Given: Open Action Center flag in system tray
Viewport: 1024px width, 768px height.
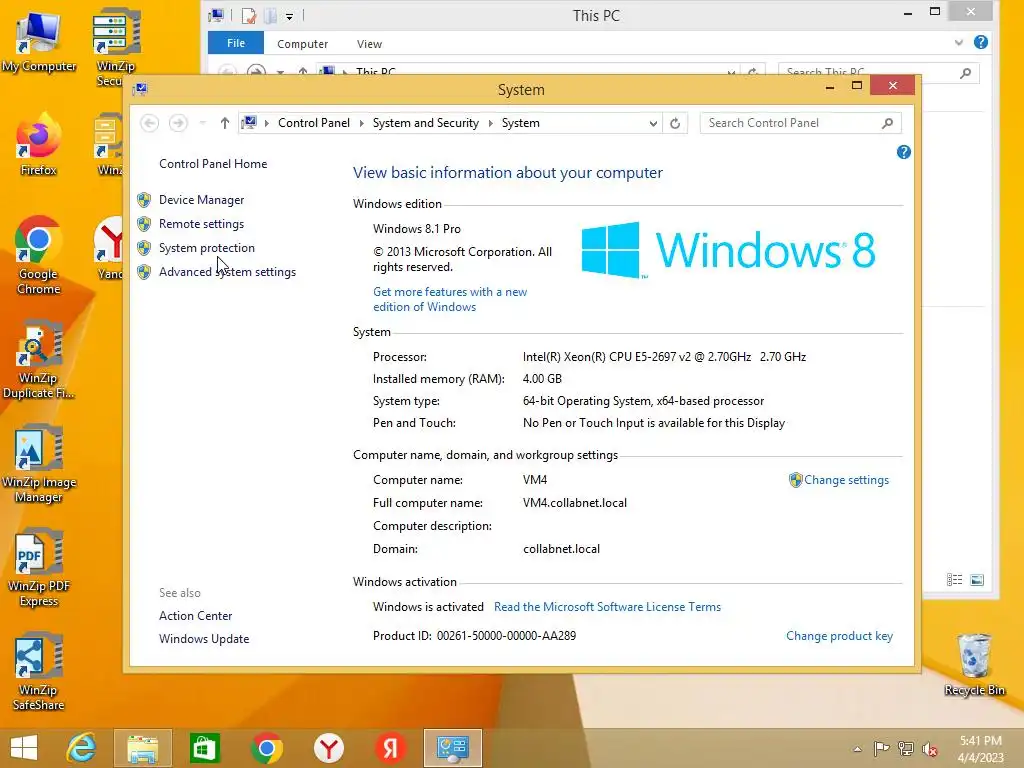Looking at the screenshot, I should click(x=881, y=749).
